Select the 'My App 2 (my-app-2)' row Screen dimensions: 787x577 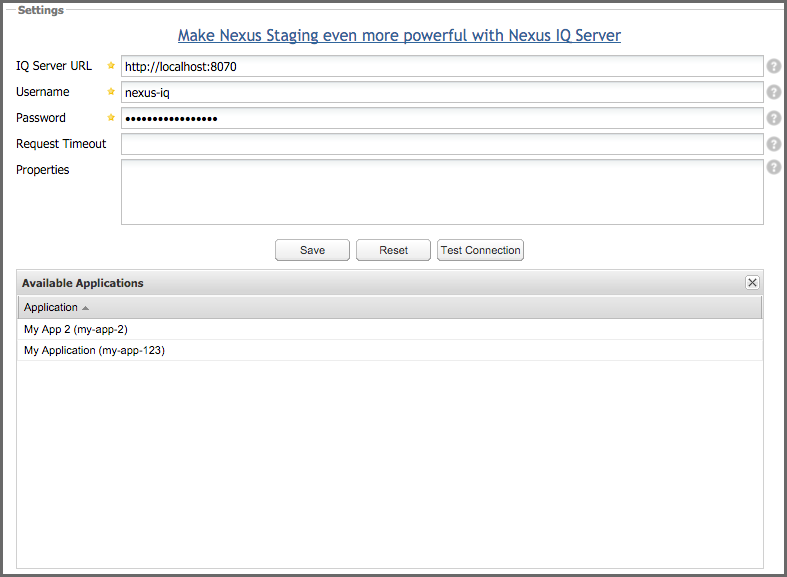coord(390,329)
